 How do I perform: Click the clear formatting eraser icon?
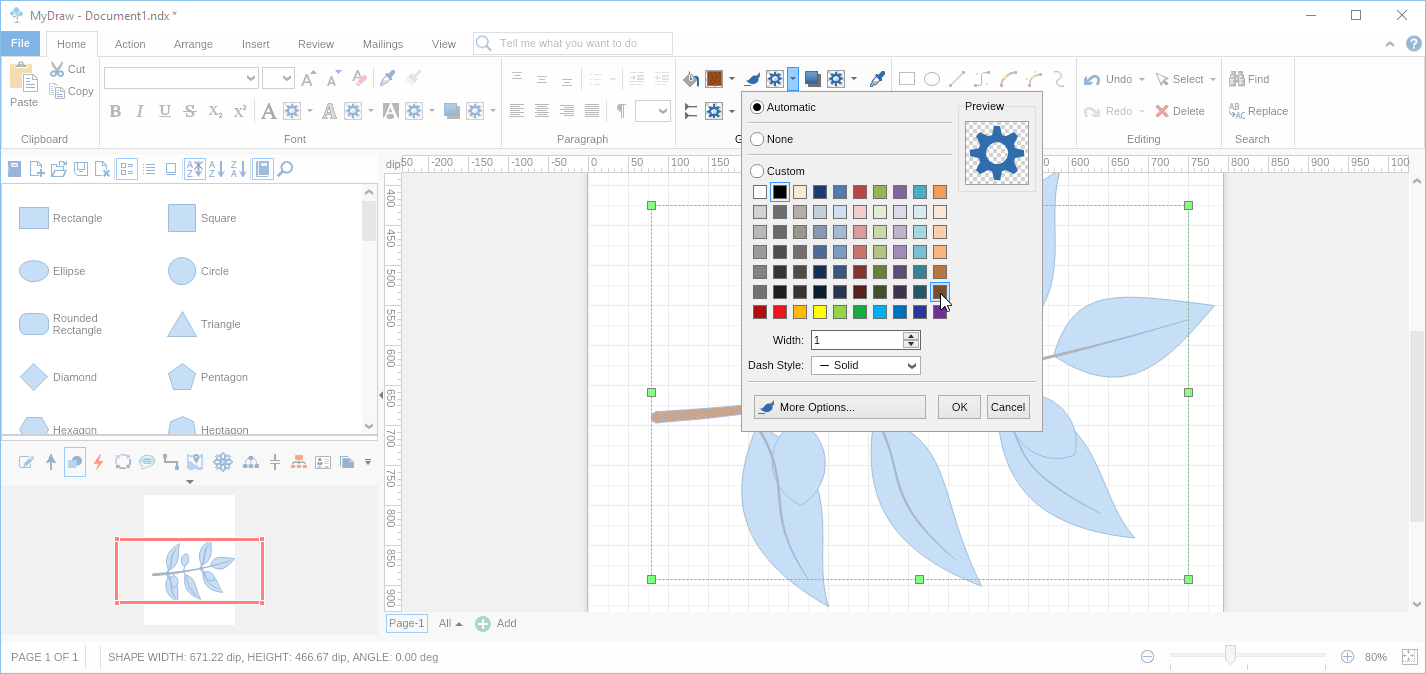[x=361, y=78]
